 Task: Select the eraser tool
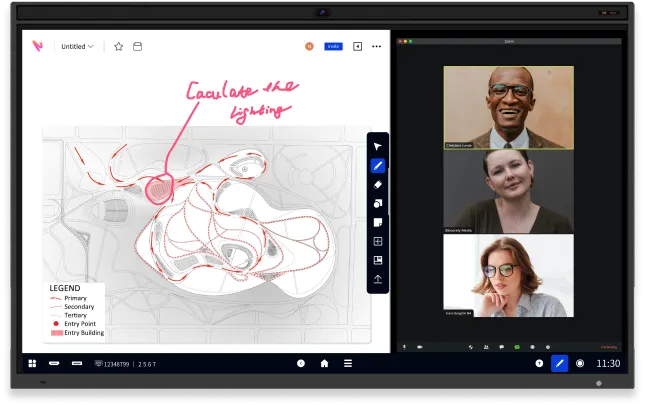(x=378, y=185)
